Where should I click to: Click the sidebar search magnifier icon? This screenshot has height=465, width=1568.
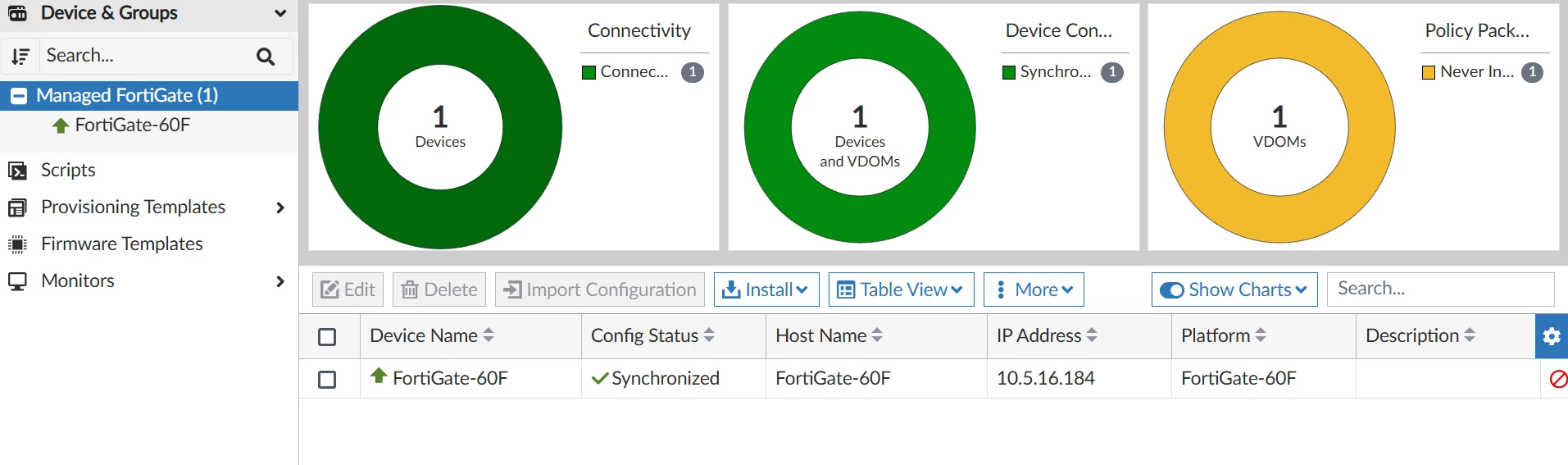[x=266, y=56]
